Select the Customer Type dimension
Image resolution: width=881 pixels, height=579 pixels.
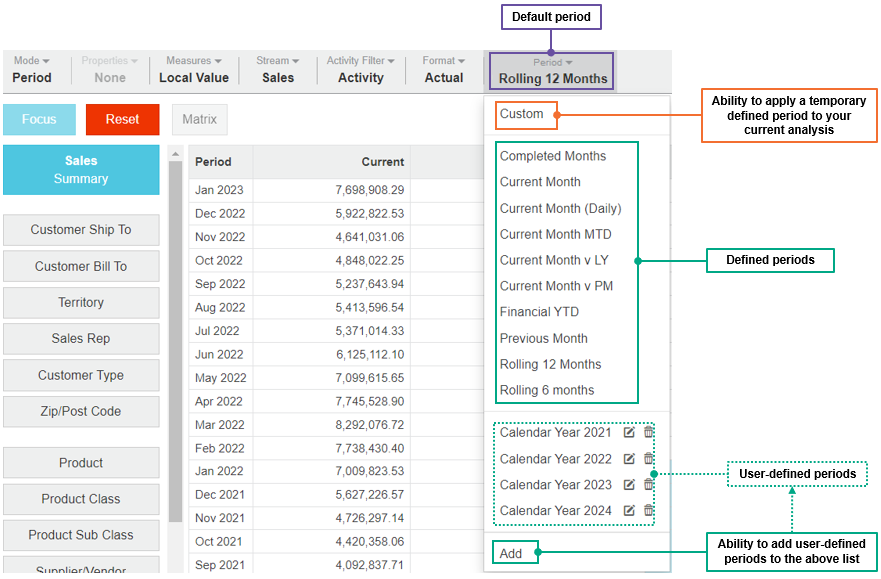[81, 375]
